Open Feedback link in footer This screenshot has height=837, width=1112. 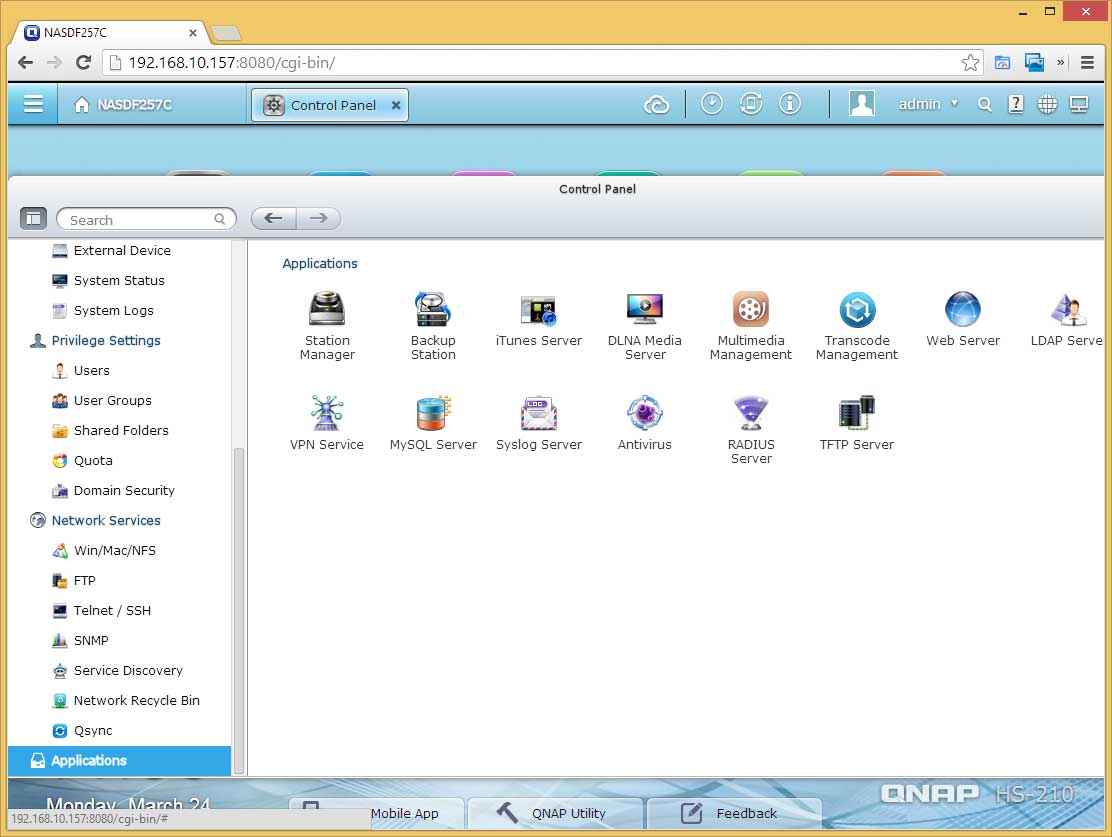735,813
